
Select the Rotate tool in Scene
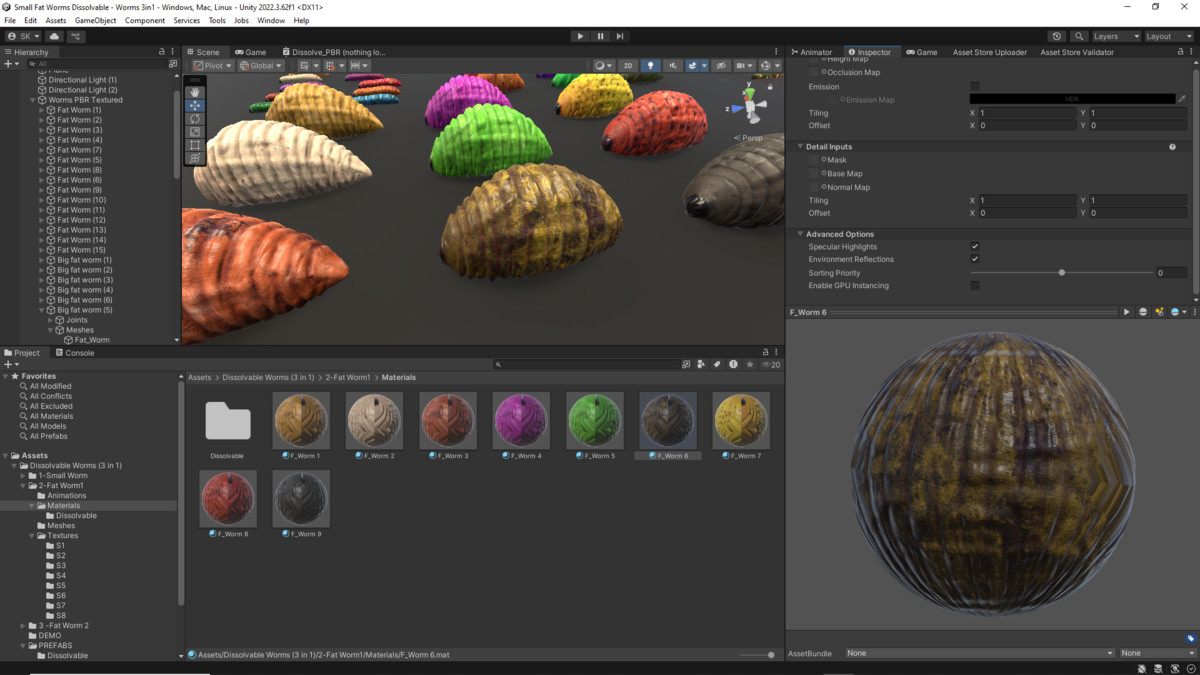195,119
